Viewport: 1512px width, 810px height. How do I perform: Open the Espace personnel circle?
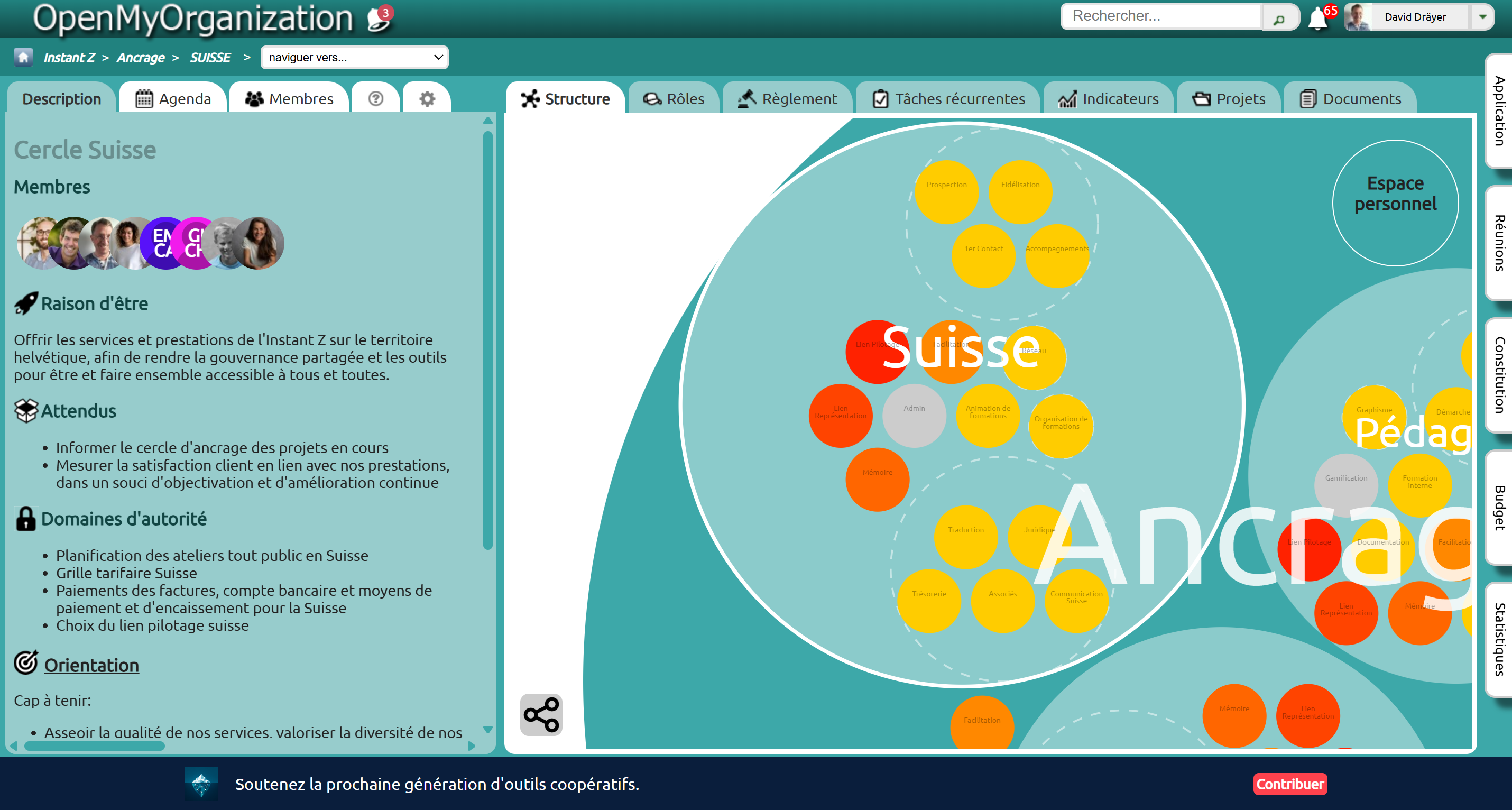point(1395,203)
